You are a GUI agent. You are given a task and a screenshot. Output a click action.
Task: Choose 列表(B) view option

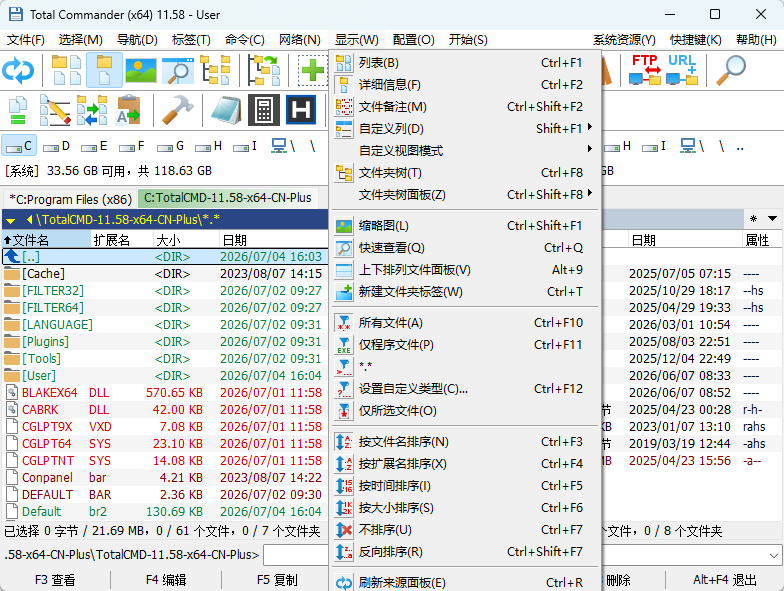click(465, 62)
